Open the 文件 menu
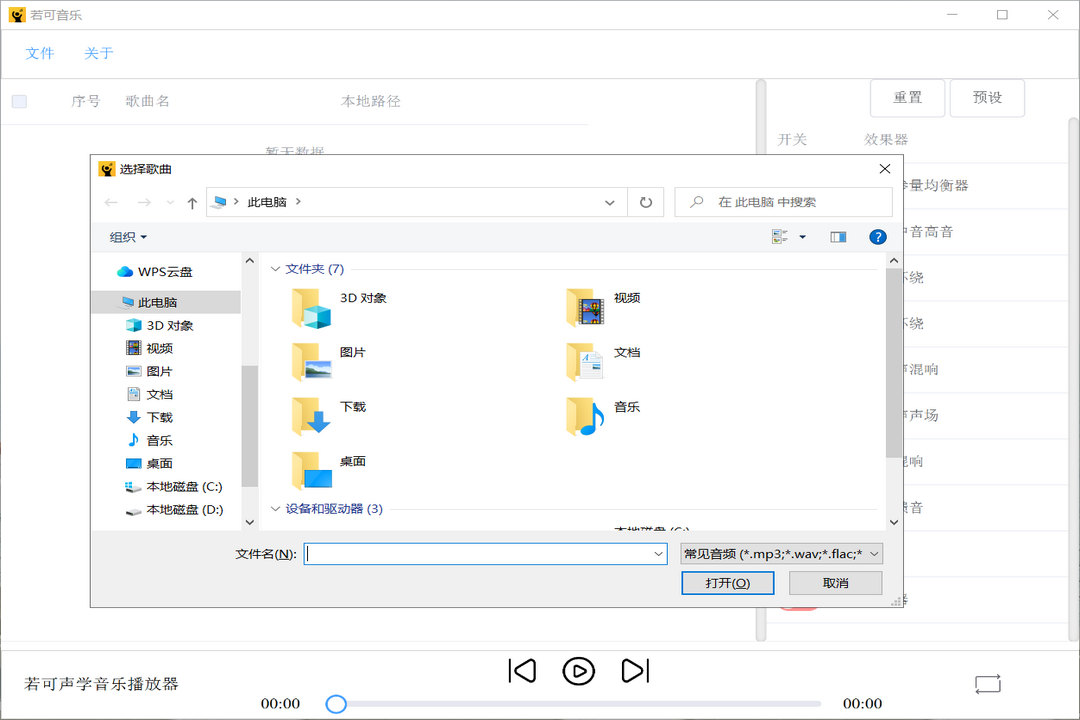 pos(40,53)
